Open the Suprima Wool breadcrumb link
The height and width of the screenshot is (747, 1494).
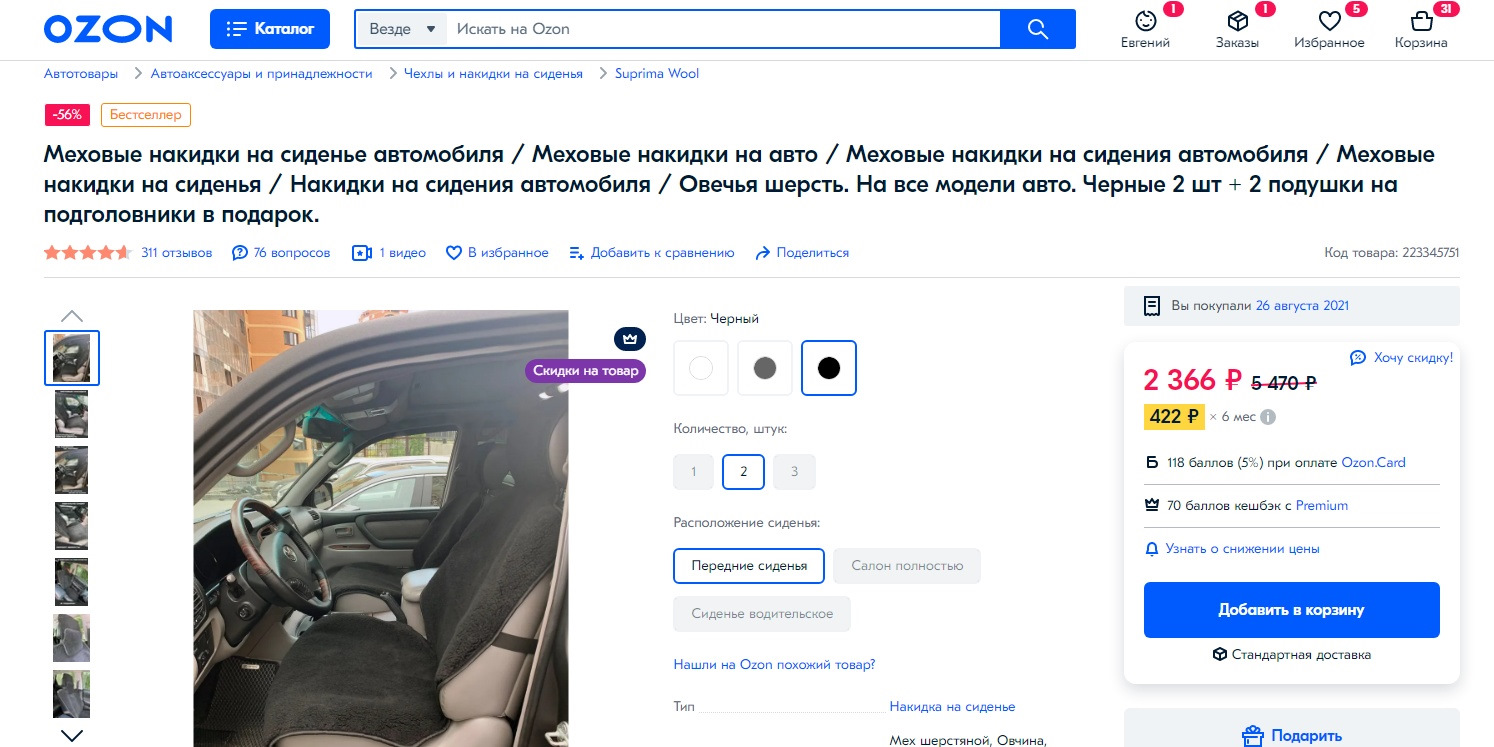coord(657,73)
